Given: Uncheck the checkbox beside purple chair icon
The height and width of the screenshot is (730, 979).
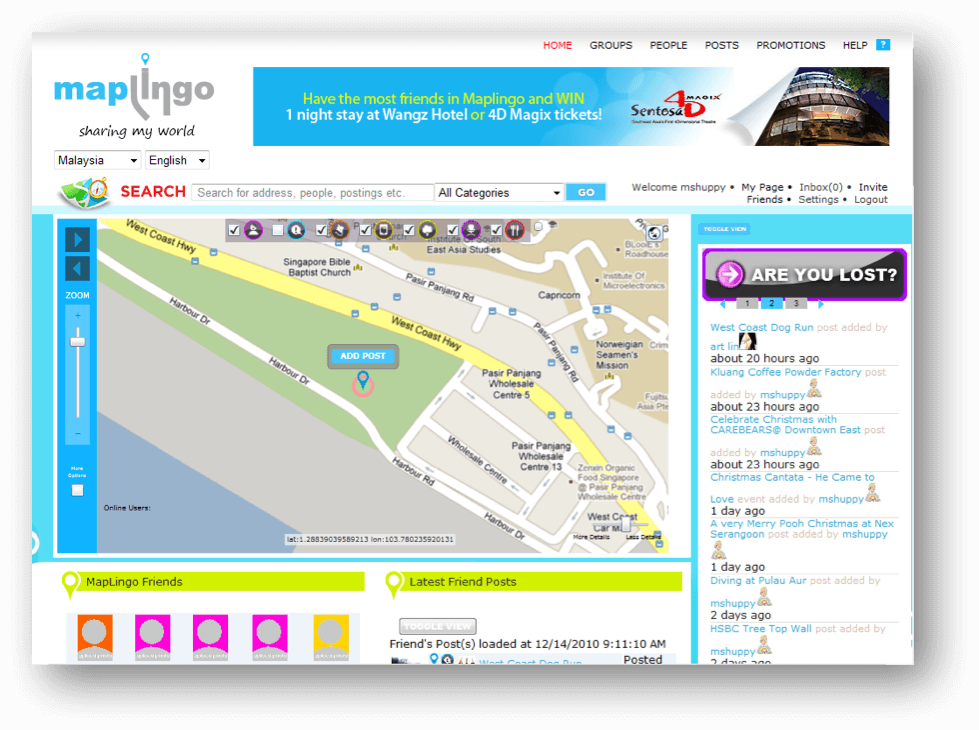Looking at the screenshot, I should point(453,230).
